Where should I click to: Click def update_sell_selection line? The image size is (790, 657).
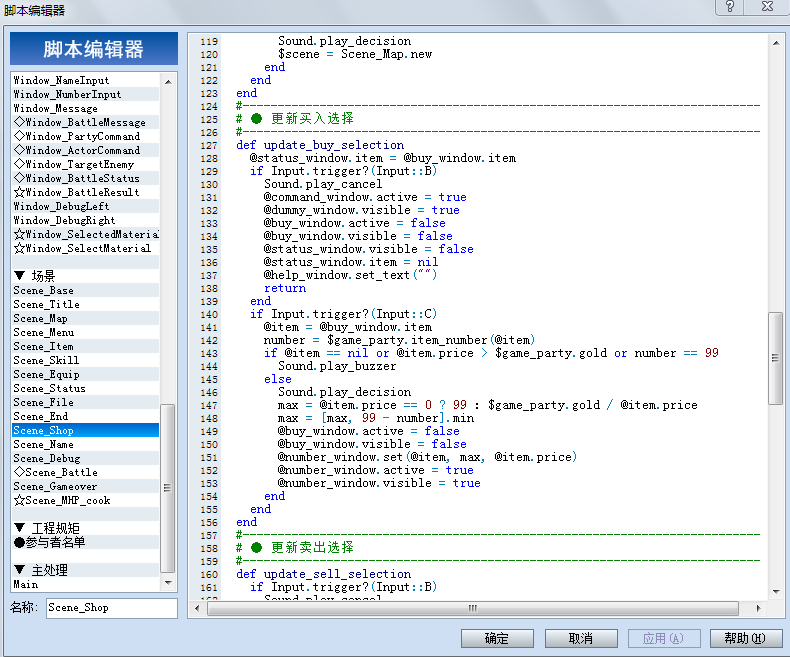click(323, 574)
